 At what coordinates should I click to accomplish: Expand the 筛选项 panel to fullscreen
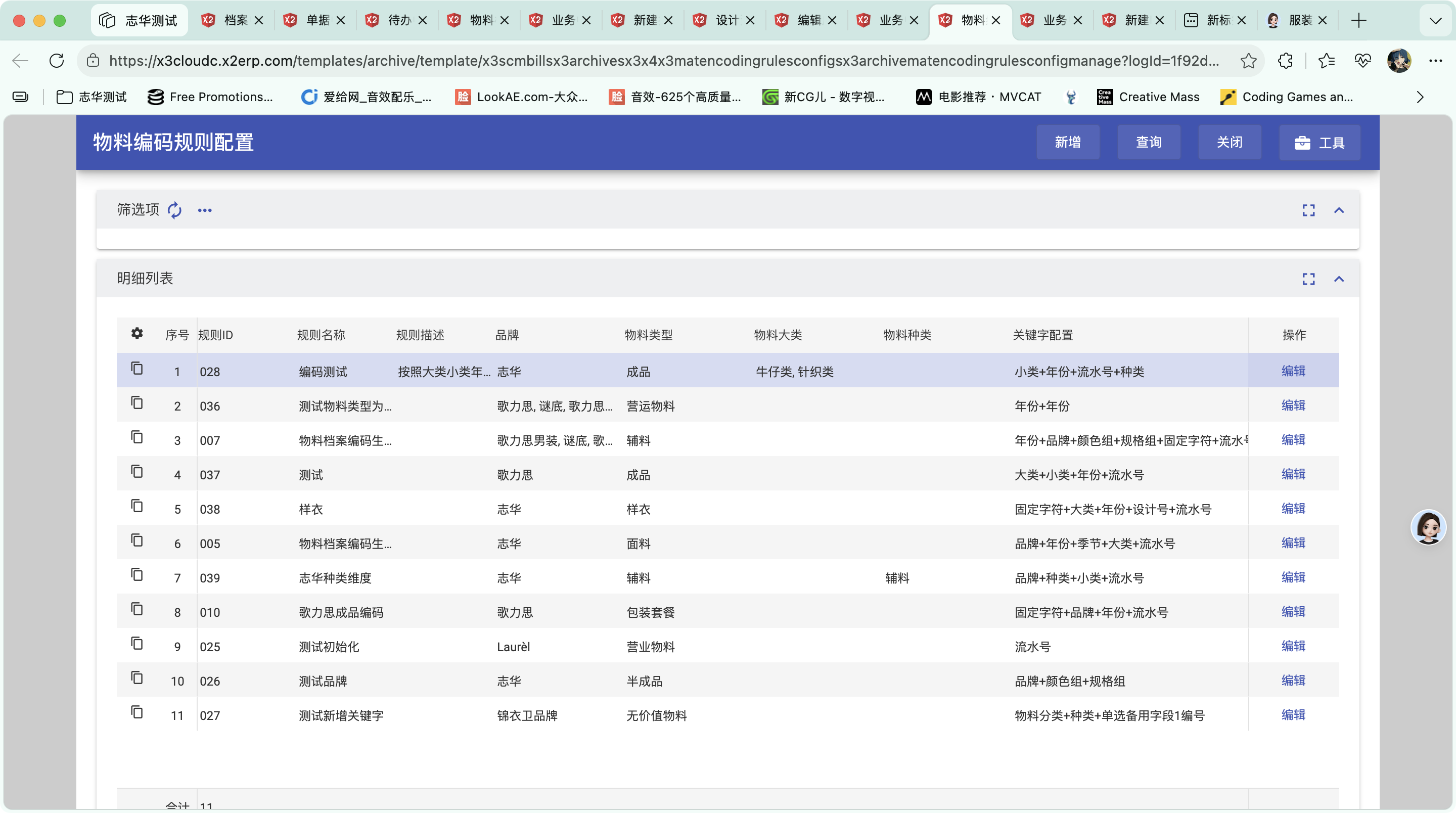[1308, 210]
